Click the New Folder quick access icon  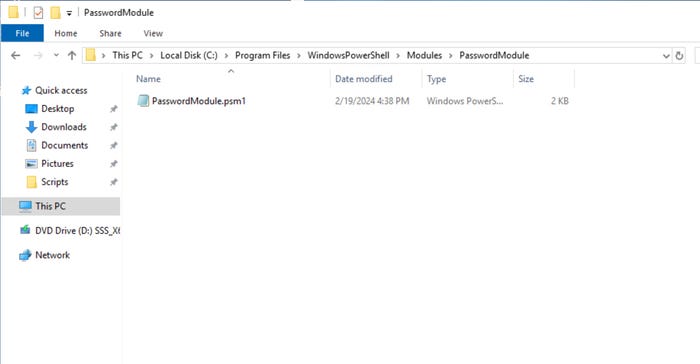pos(55,13)
